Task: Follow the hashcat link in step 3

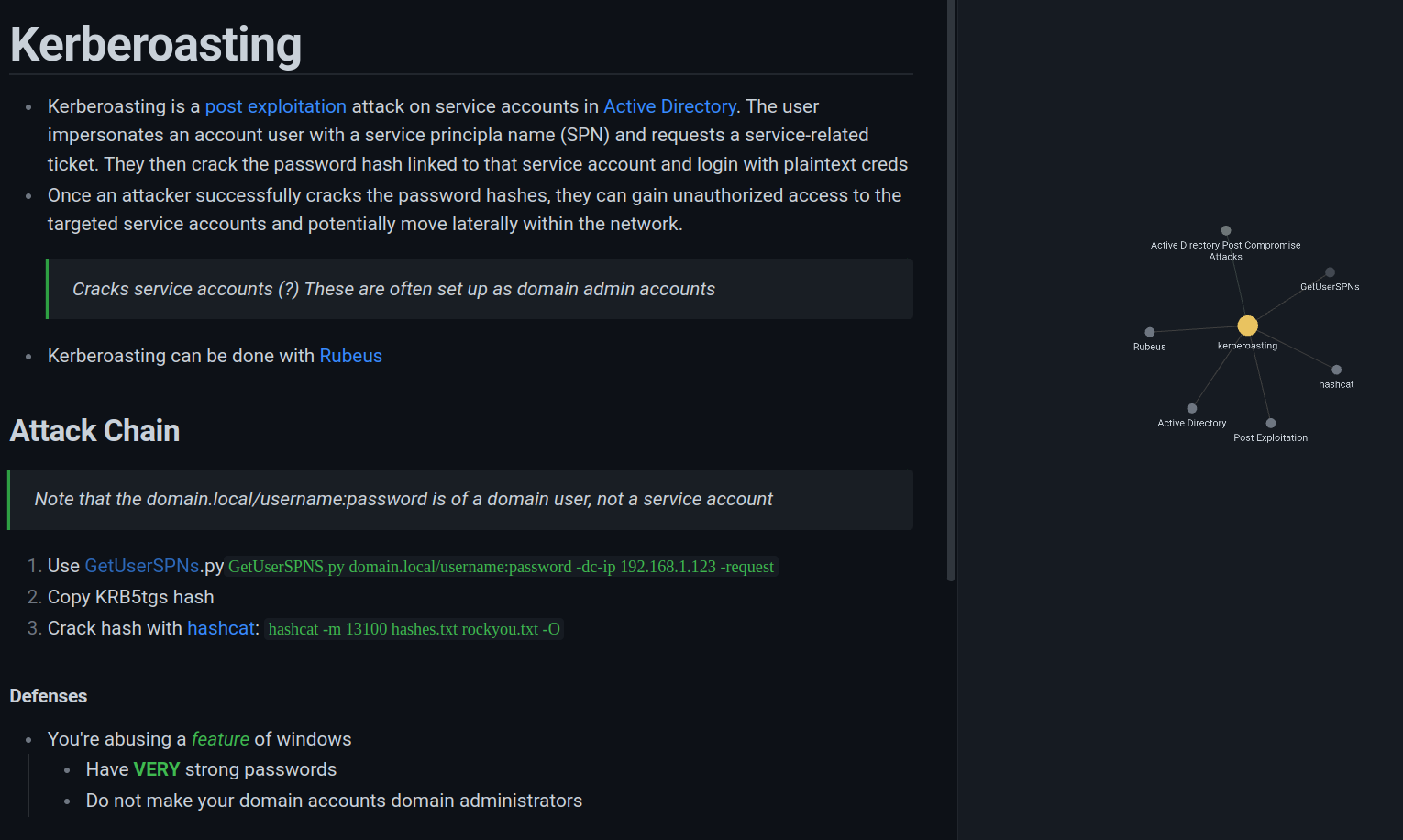Action: point(221,628)
